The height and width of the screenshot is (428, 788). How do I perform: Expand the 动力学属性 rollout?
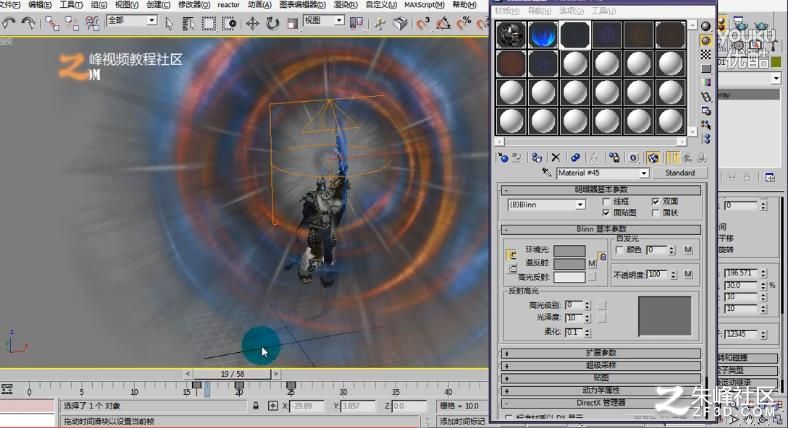601,390
